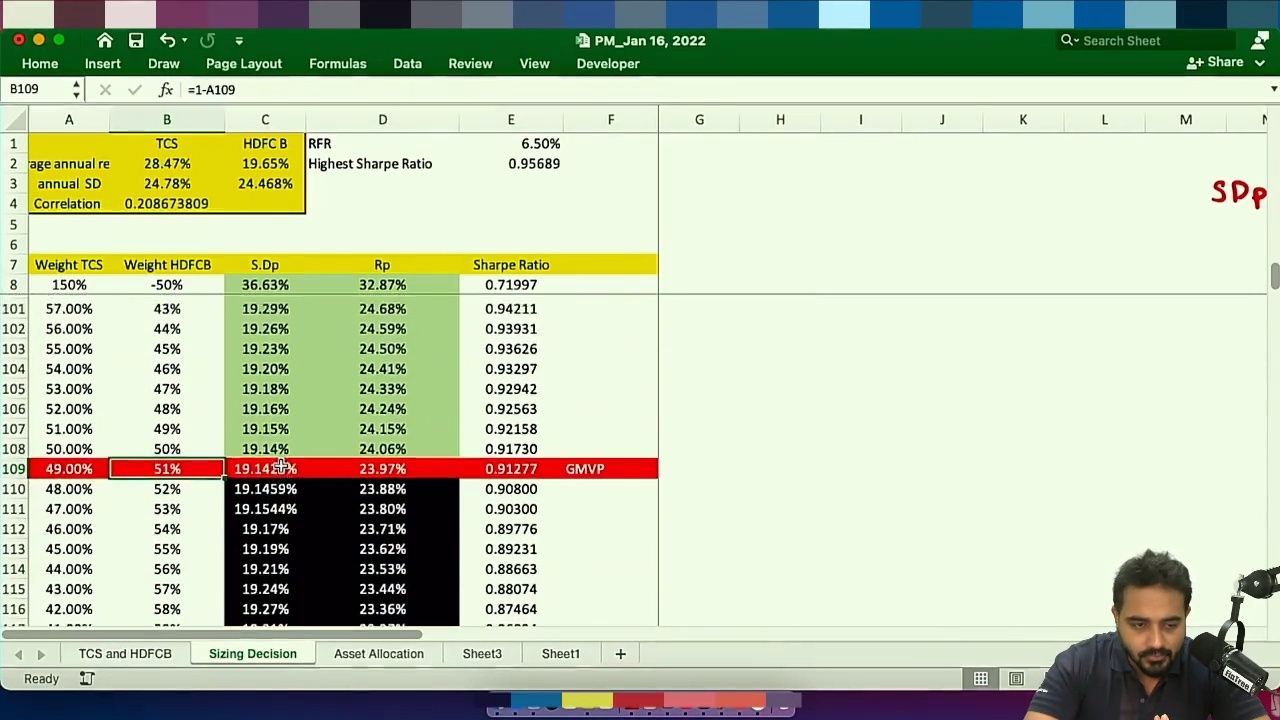Open the undo history dropdown arrow

[184, 41]
